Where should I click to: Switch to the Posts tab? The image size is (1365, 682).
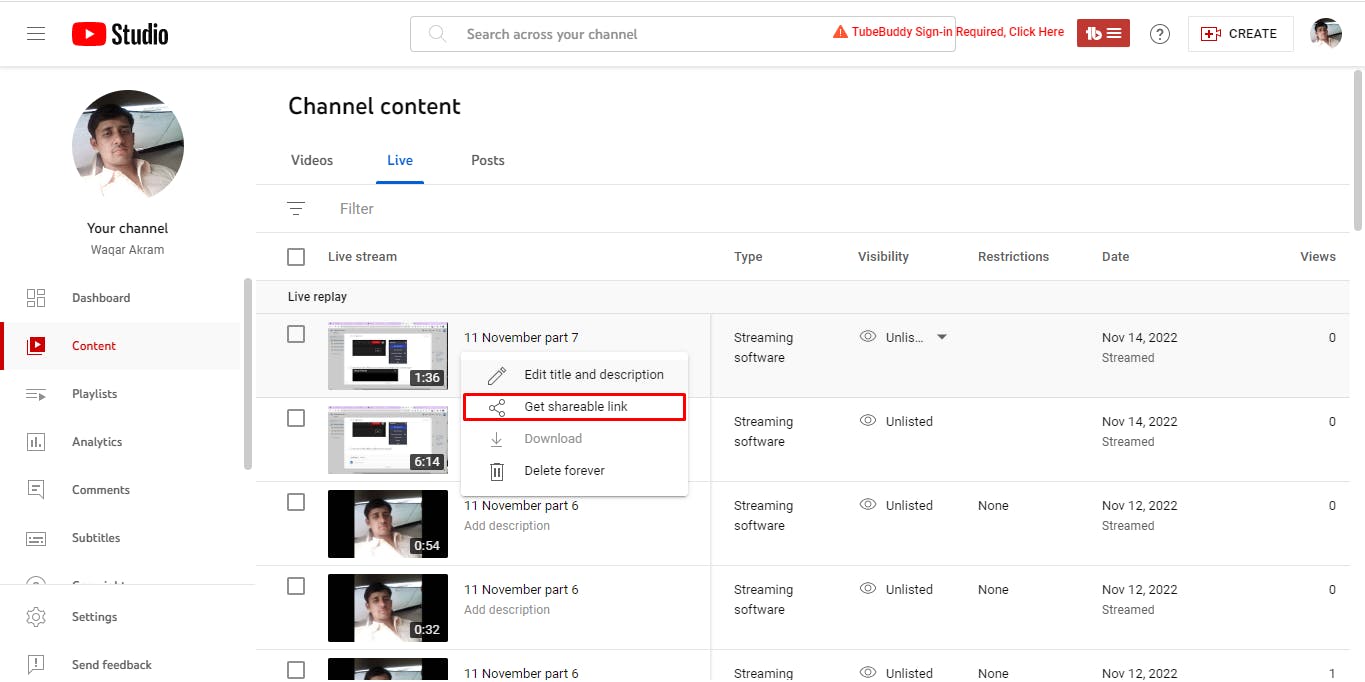(488, 160)
